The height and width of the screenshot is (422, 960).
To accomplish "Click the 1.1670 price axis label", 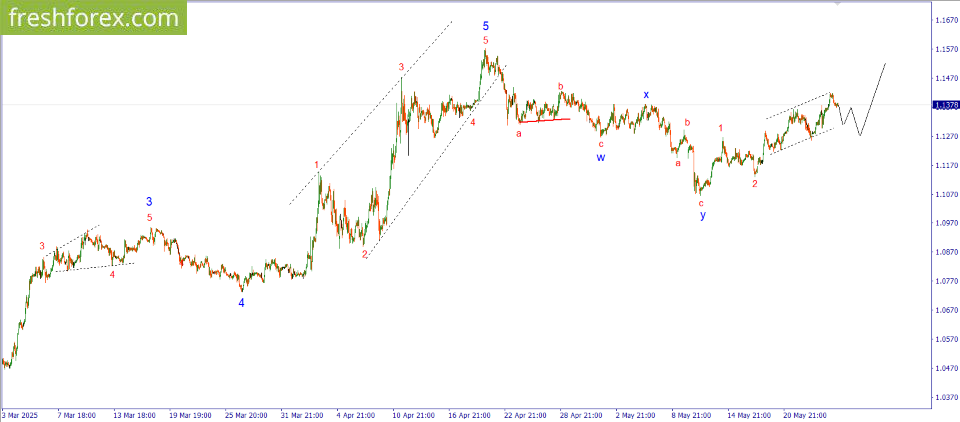I will pos(947,20).
